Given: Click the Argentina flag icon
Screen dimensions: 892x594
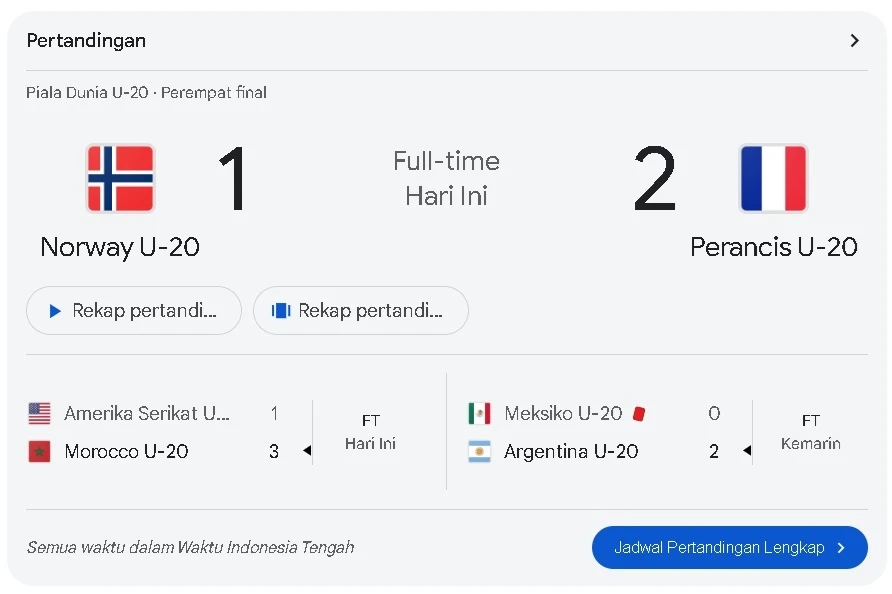Looking at the screenshot, I should 479,451.
